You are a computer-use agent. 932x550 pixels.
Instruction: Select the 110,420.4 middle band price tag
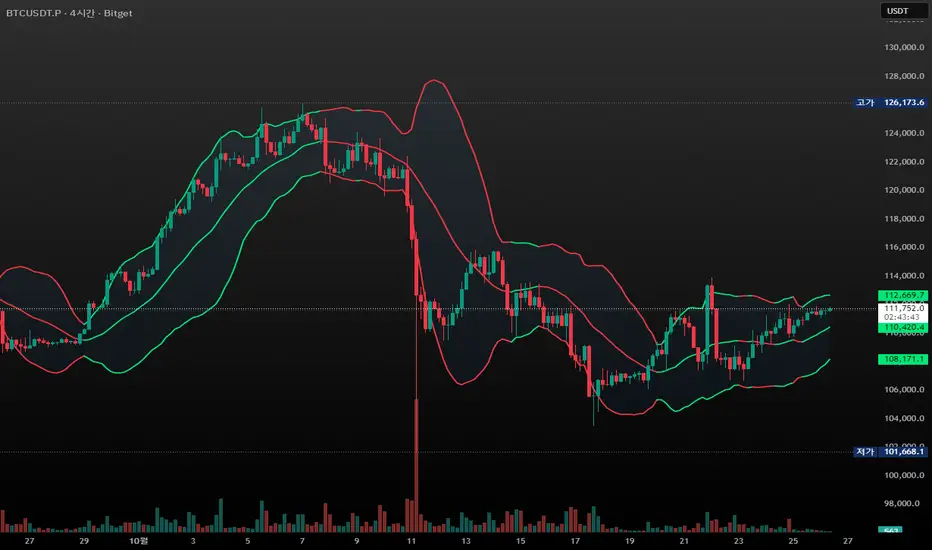(x=902, y=328)
